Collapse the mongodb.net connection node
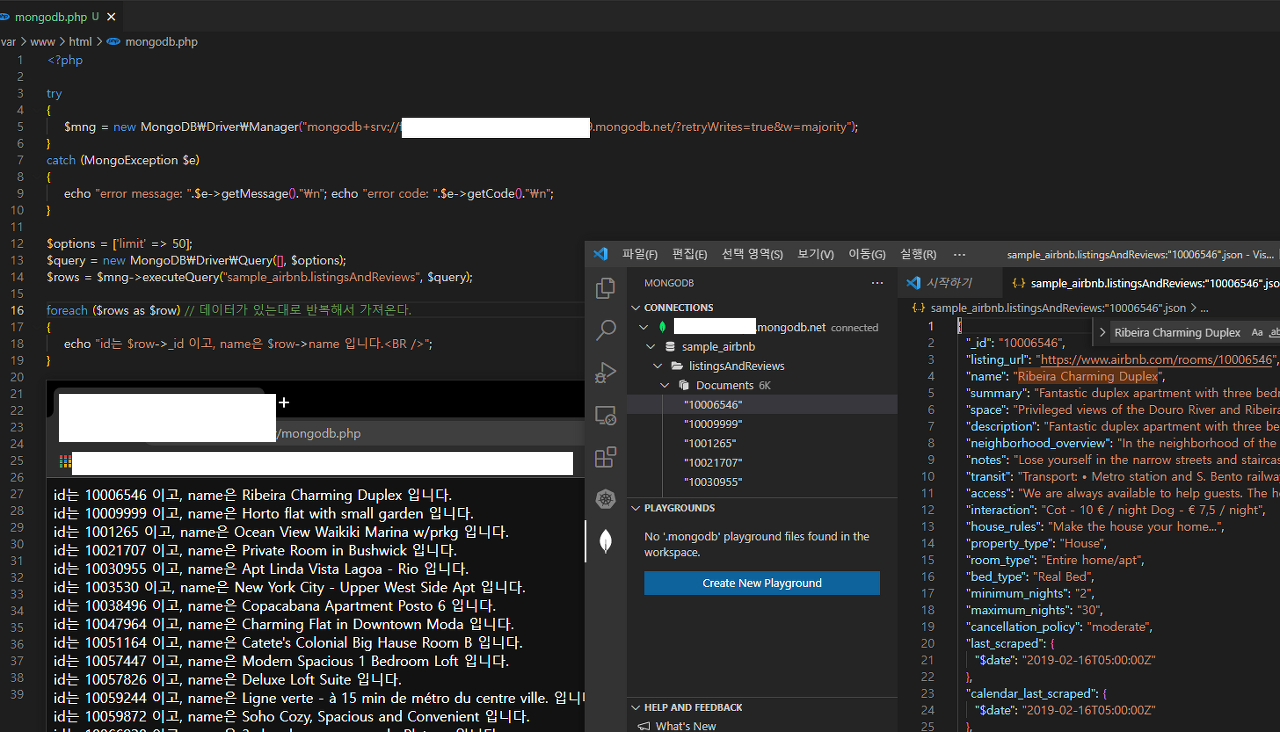The height and width of the screenshot is (732, 1280). tap(644, 327)
